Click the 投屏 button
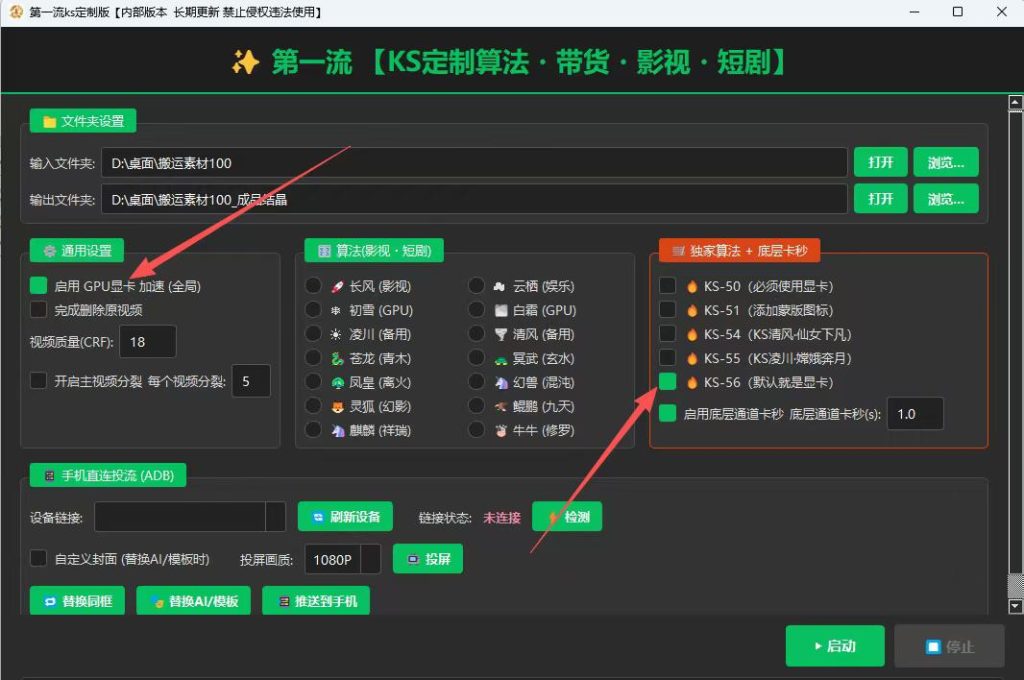The width and height of the screenshot is (1024, 680). (428, 559)
